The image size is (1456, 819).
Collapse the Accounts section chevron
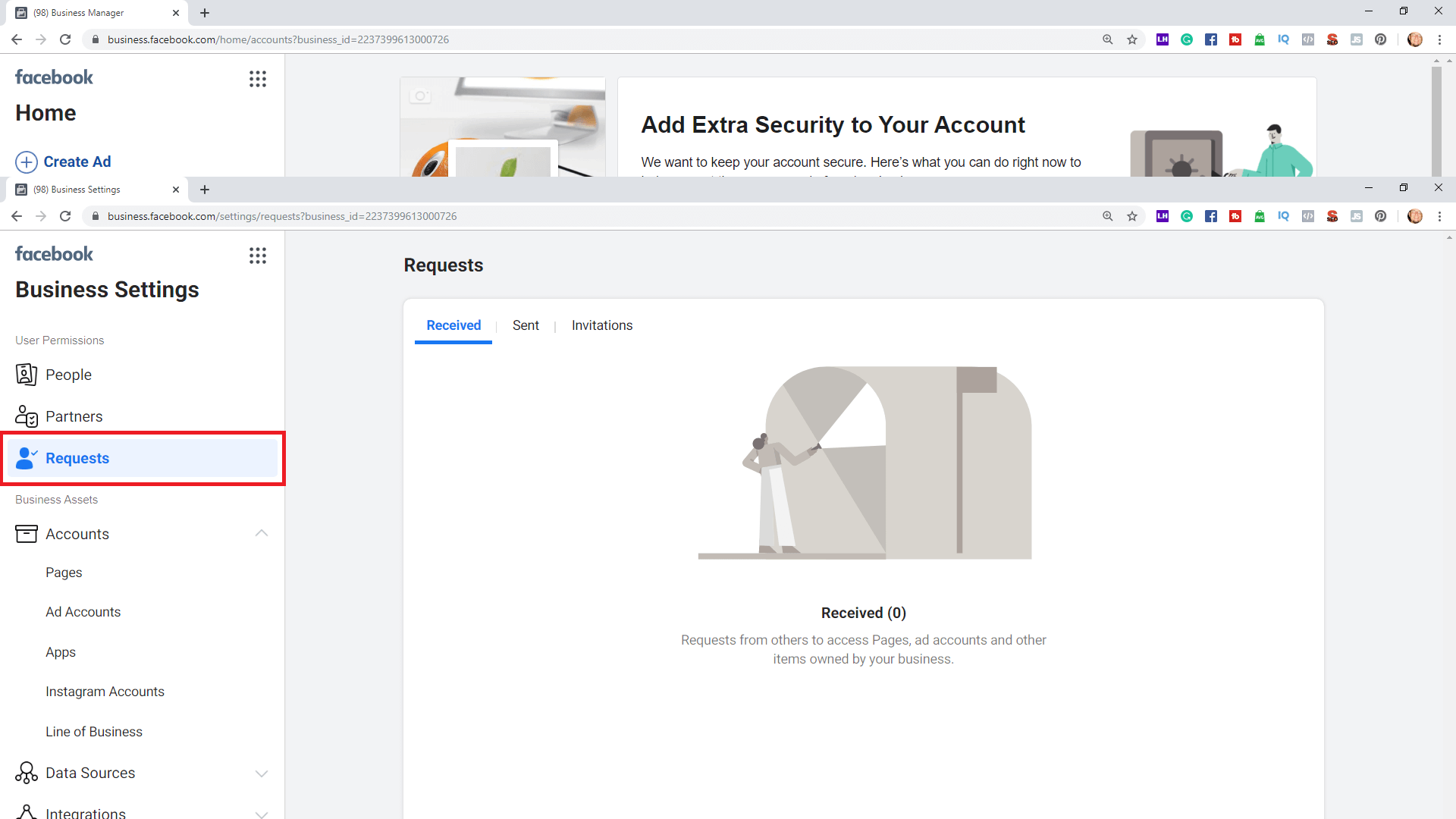[262, 534]
